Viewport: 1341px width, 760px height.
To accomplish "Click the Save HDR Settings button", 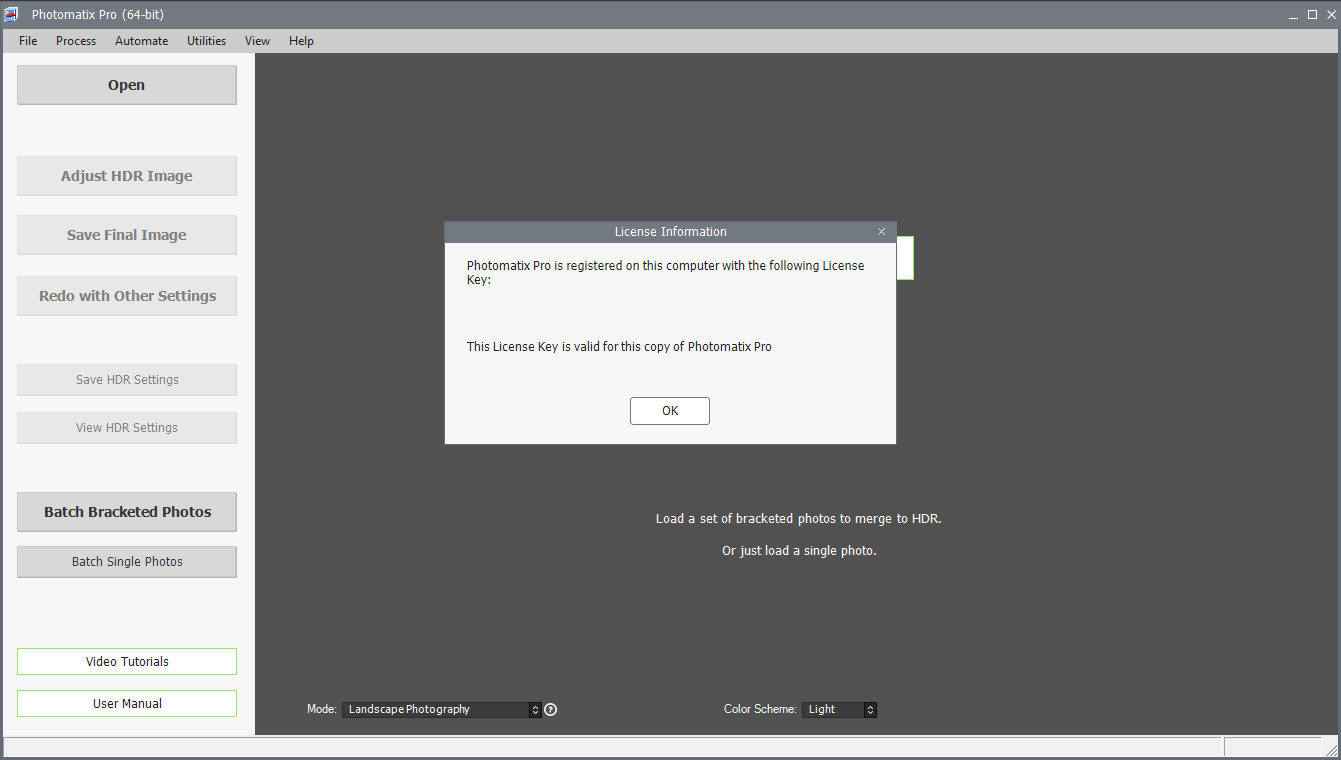I will click(x=127, y=380).
